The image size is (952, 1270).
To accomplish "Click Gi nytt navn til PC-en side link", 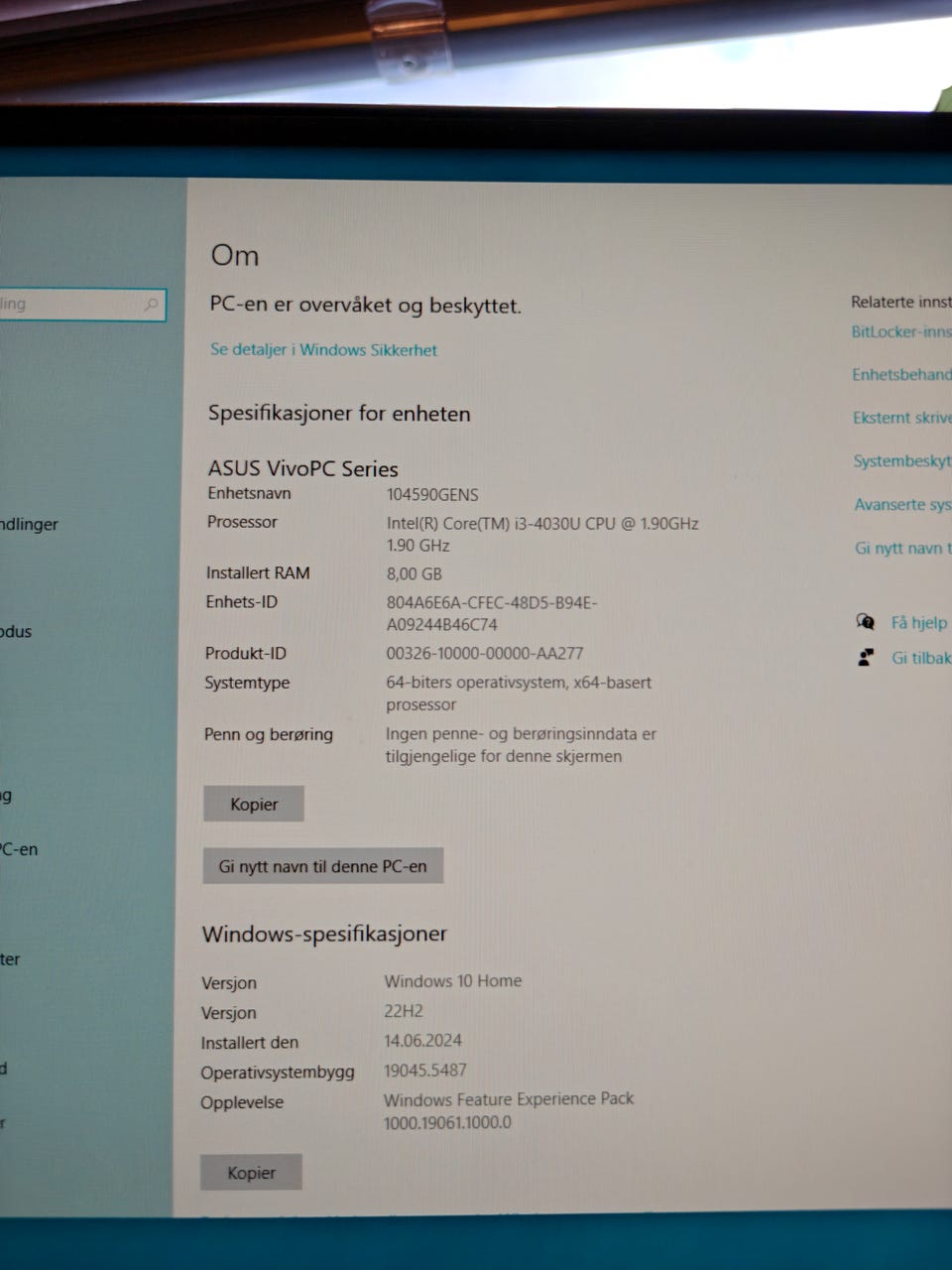I will tap(902, 548).
